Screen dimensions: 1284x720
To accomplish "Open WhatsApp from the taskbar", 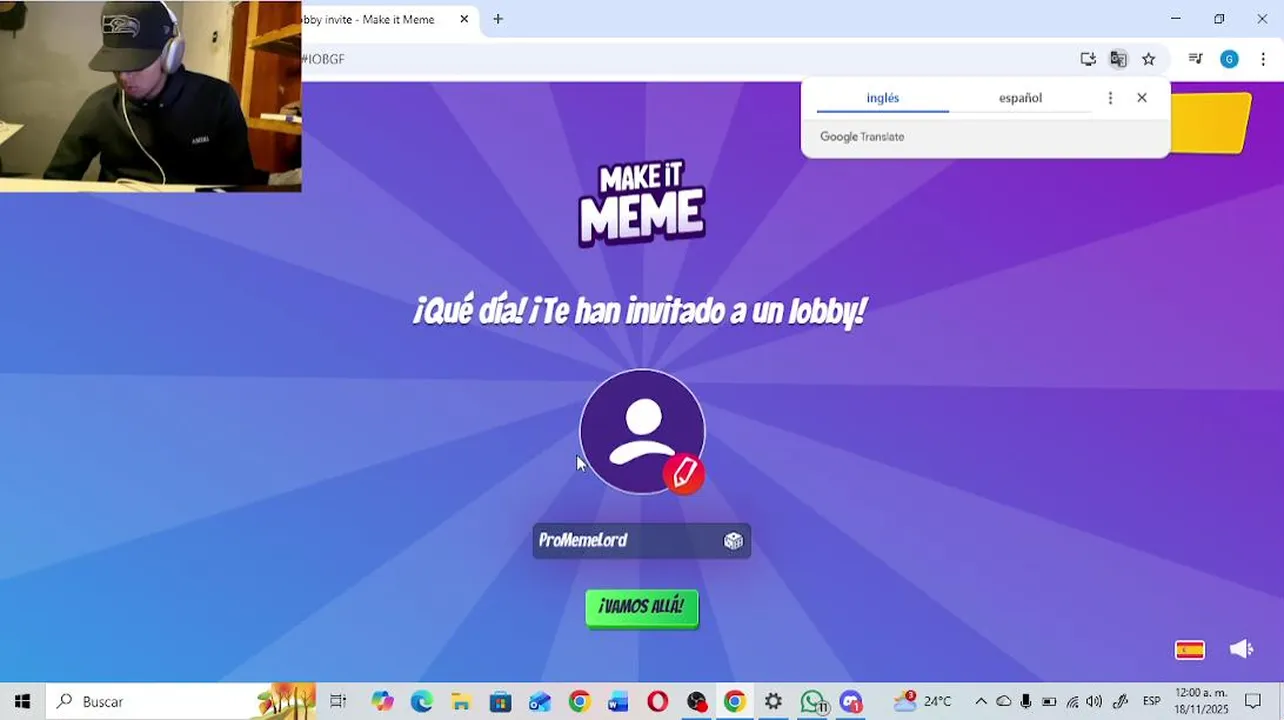I will 813,701.
